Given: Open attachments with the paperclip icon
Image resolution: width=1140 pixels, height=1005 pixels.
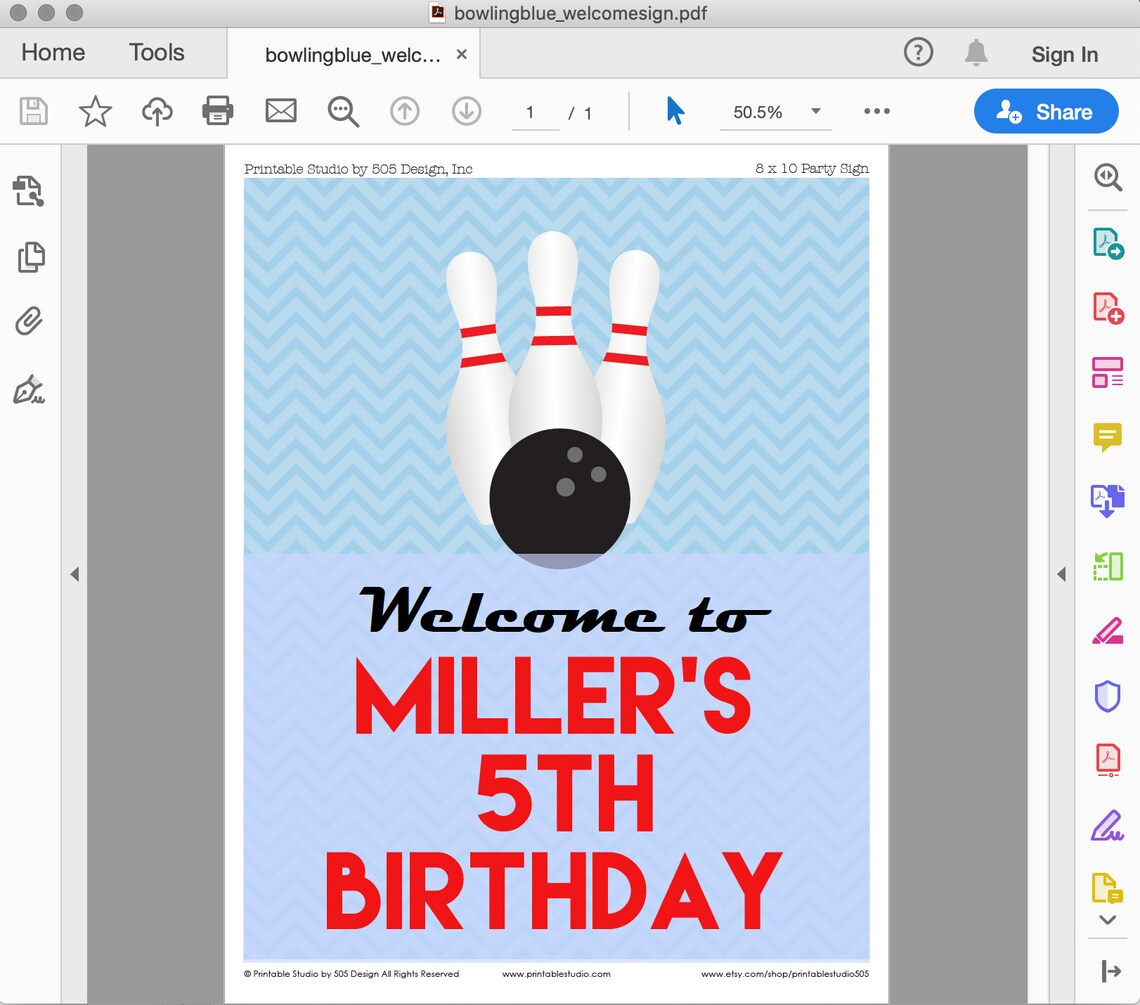Looking at the screenshot, I should [x=29, y=321].
